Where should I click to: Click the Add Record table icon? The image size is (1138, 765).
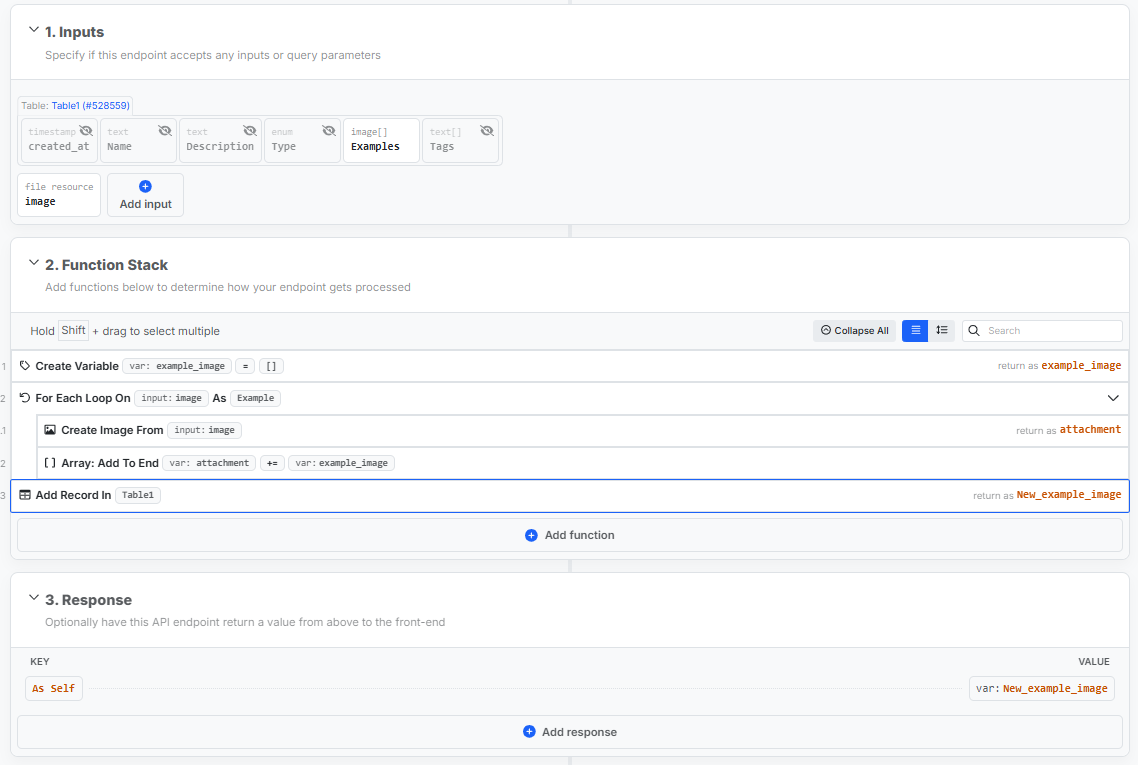click(25, 495)
